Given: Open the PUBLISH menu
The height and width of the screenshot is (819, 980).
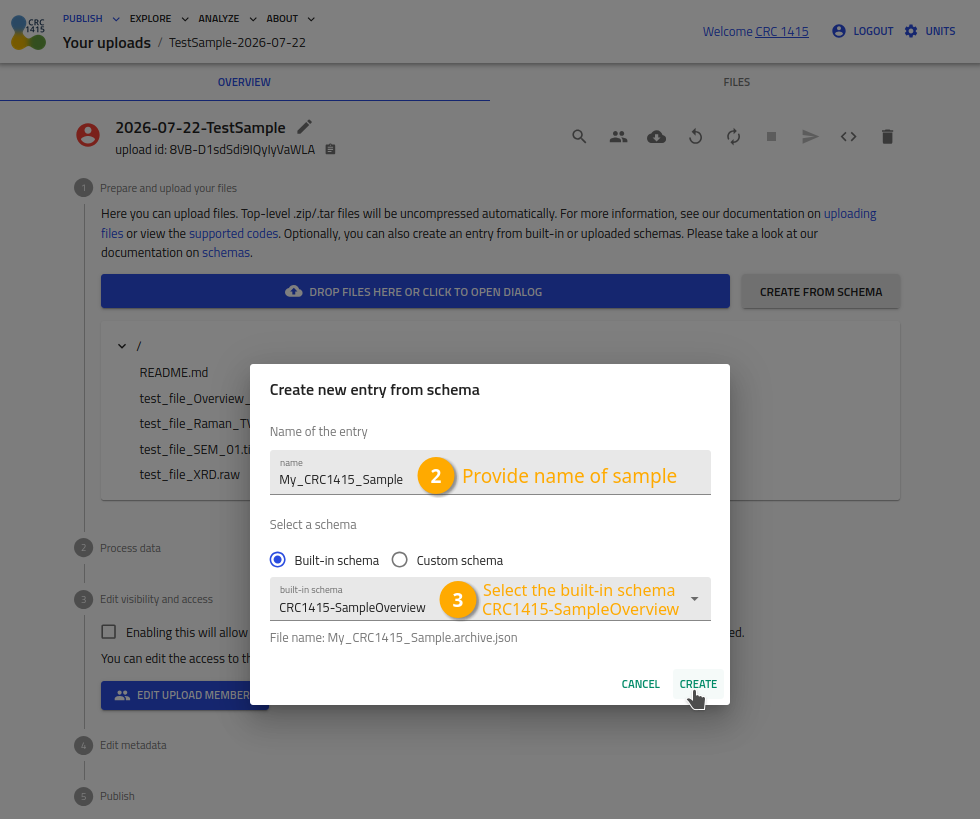Looking at the screenshot, I should pos(91,19).
